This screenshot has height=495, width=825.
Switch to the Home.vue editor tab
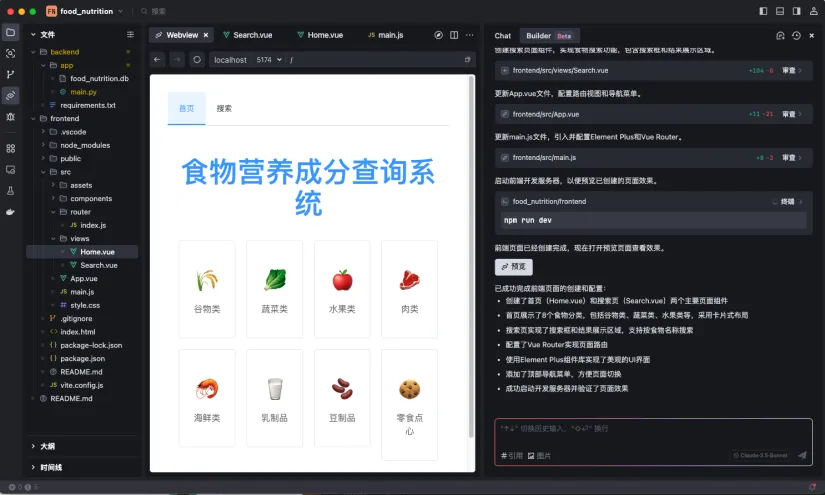coord(320,35)
